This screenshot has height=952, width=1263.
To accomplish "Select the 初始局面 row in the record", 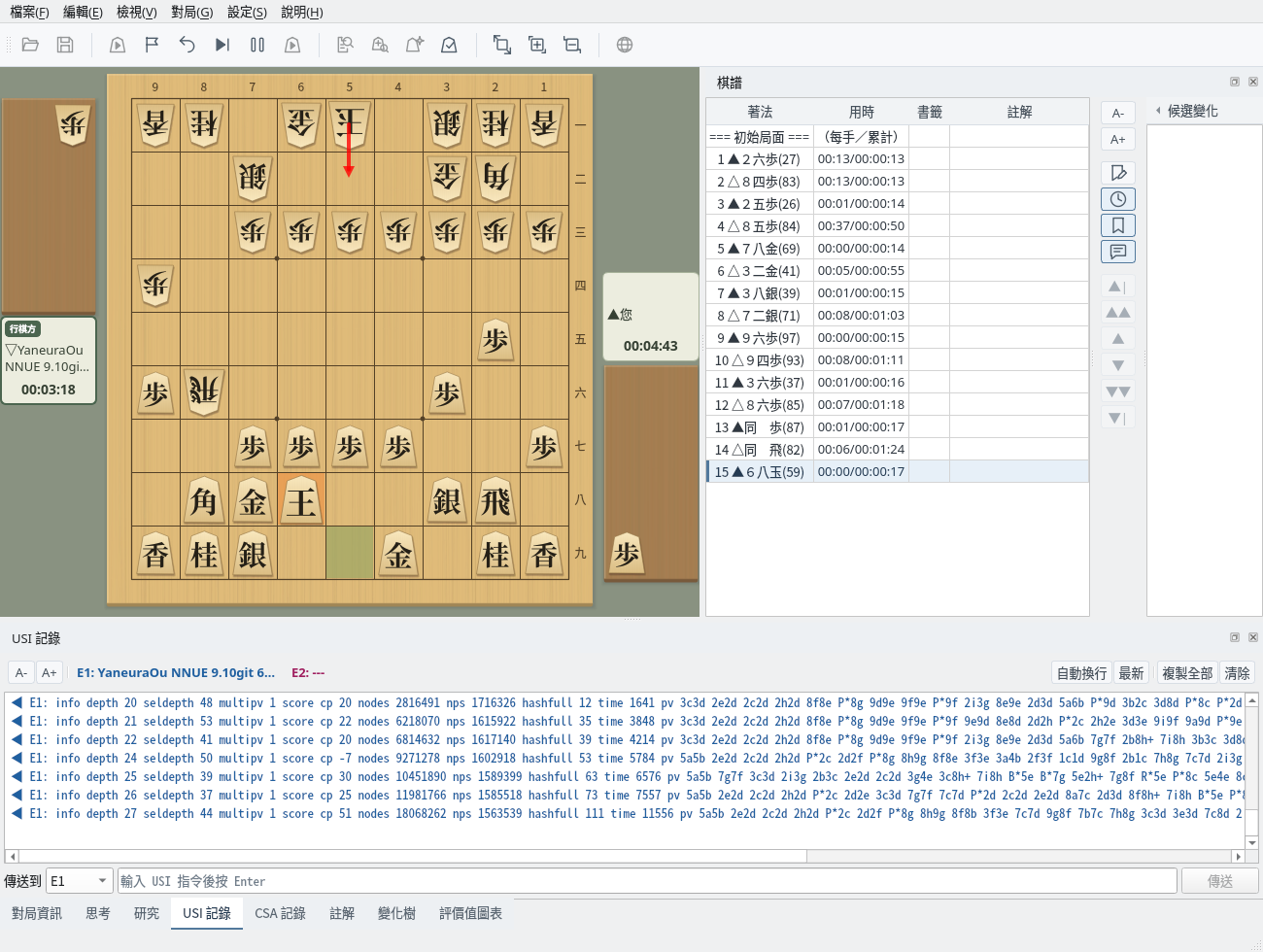I will [897, 136].
